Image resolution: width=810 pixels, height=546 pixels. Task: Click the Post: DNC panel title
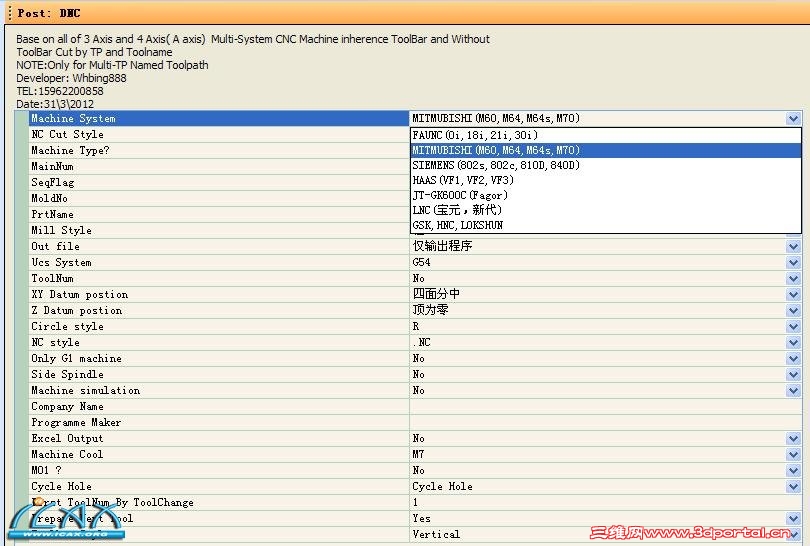49,13
